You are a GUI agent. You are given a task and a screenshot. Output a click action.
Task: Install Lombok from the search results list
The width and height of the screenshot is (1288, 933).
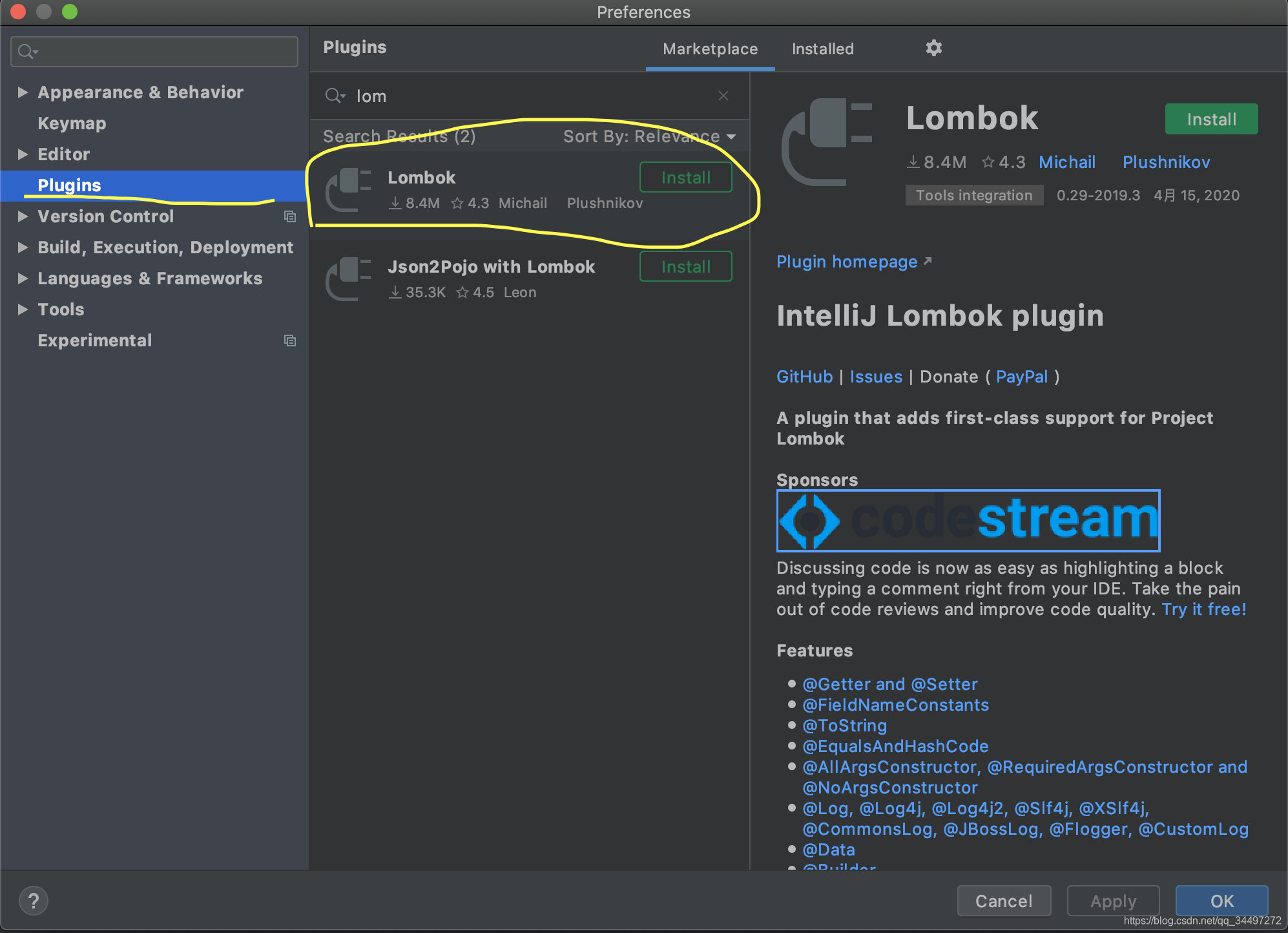685,178
